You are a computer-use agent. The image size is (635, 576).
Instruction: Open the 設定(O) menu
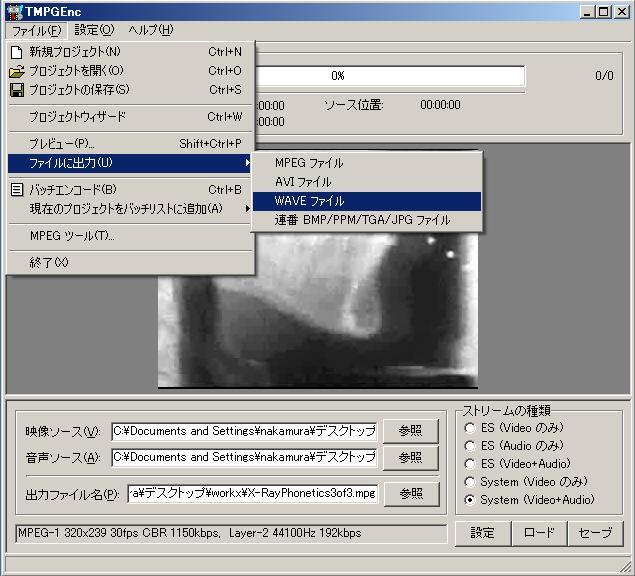94,30
